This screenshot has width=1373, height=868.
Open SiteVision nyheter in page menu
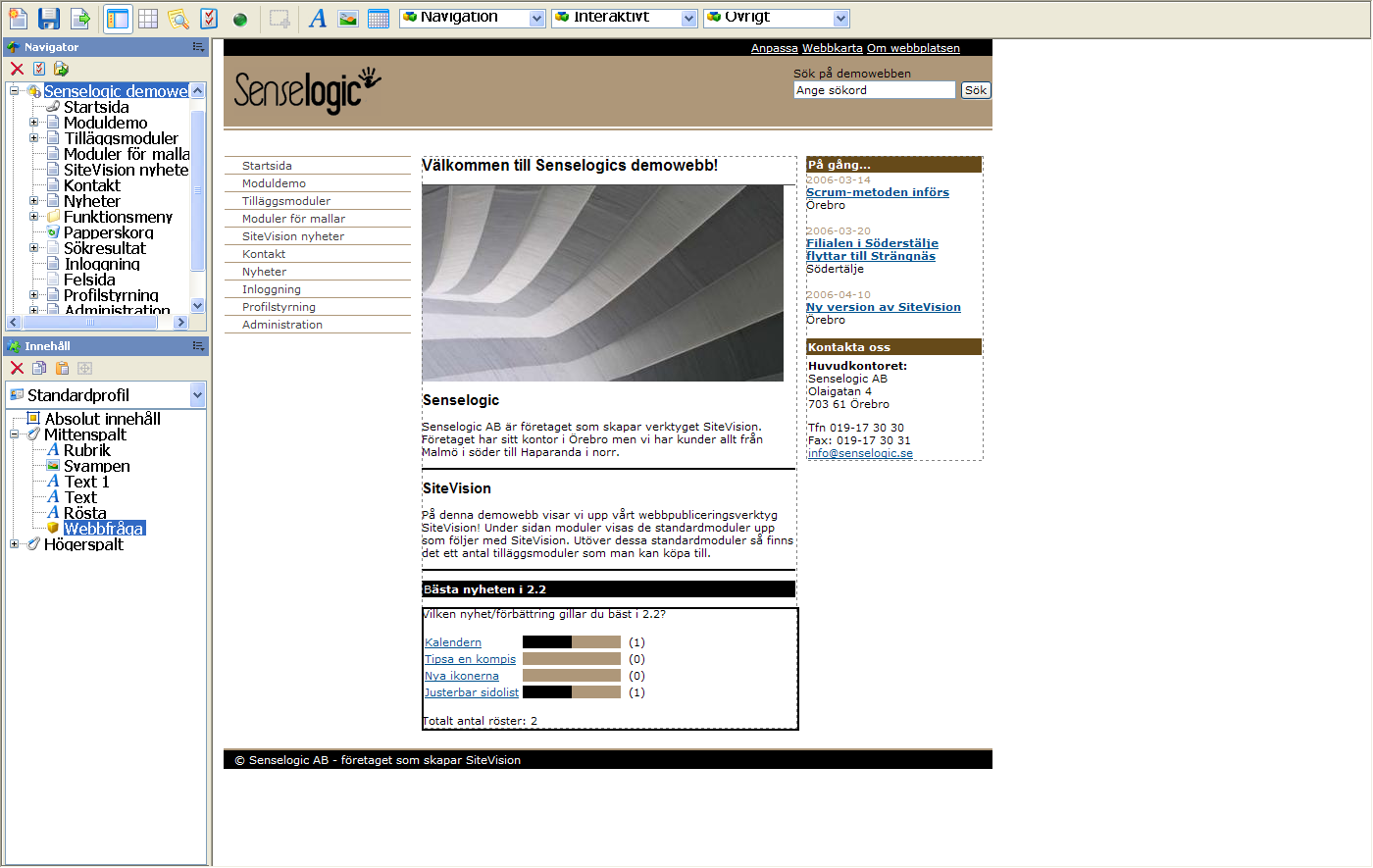pyautogui.click(x=293, y=236)
